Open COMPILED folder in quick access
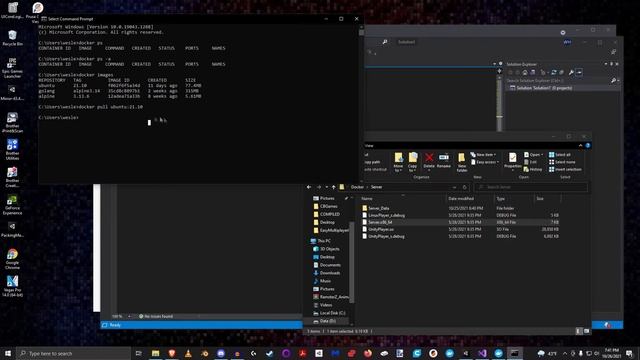 (329, 214)
